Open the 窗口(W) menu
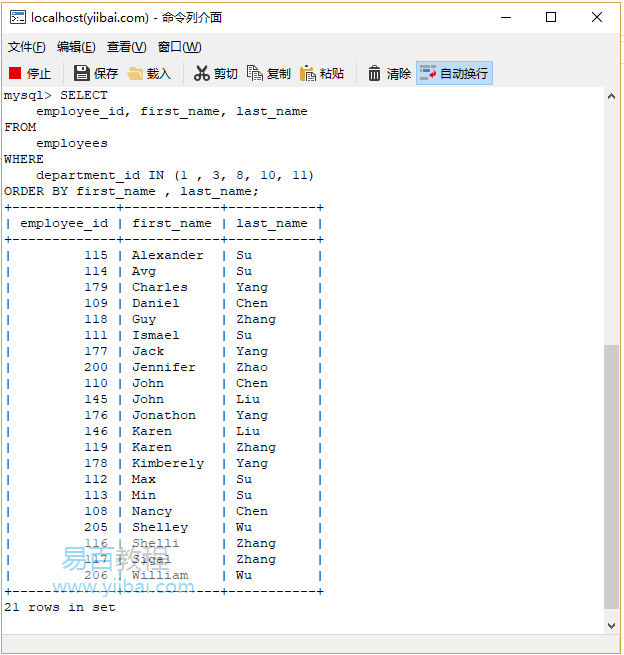 [x=179, y=47]
